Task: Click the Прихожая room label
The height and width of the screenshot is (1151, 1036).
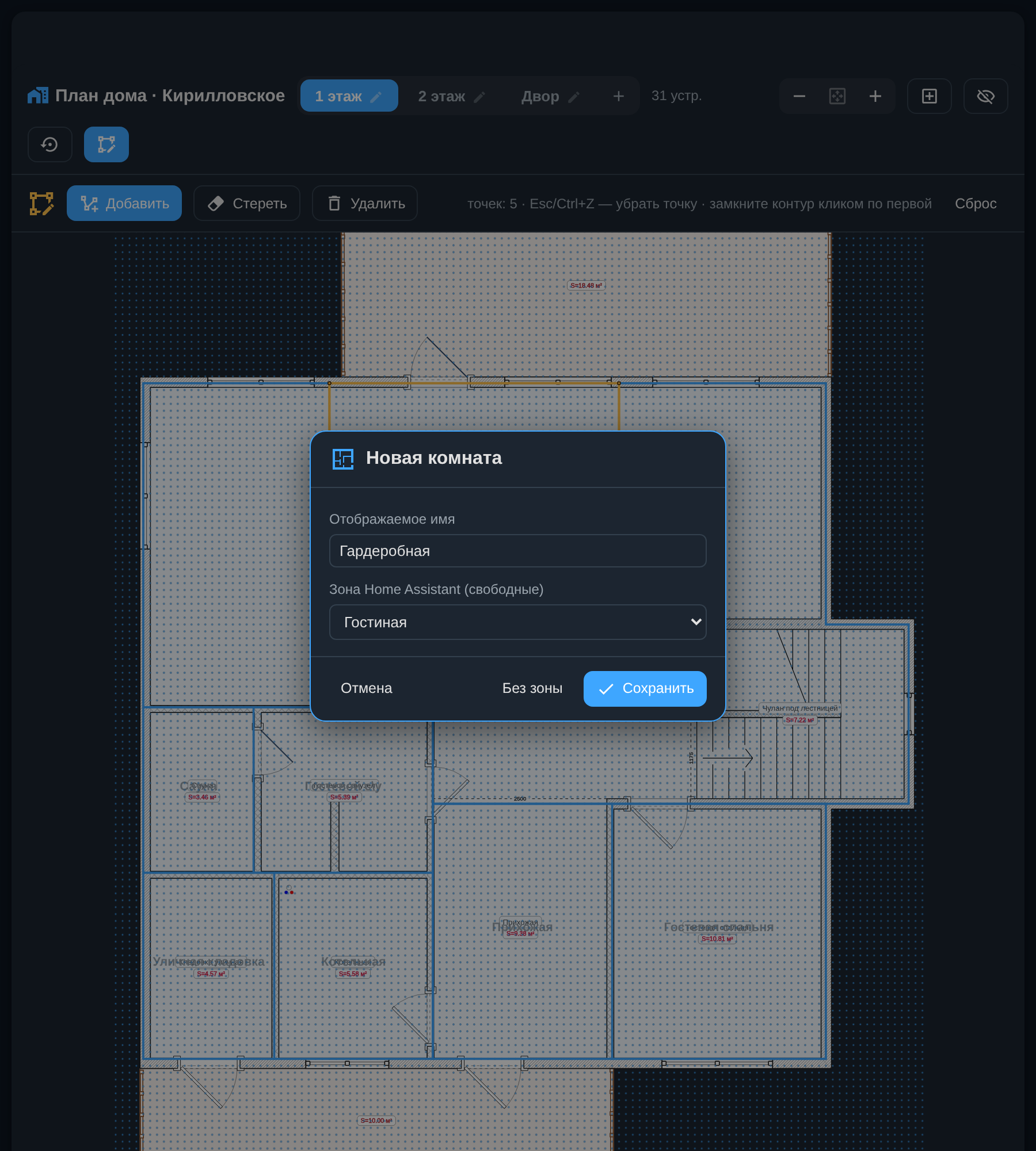Action: 521,926
